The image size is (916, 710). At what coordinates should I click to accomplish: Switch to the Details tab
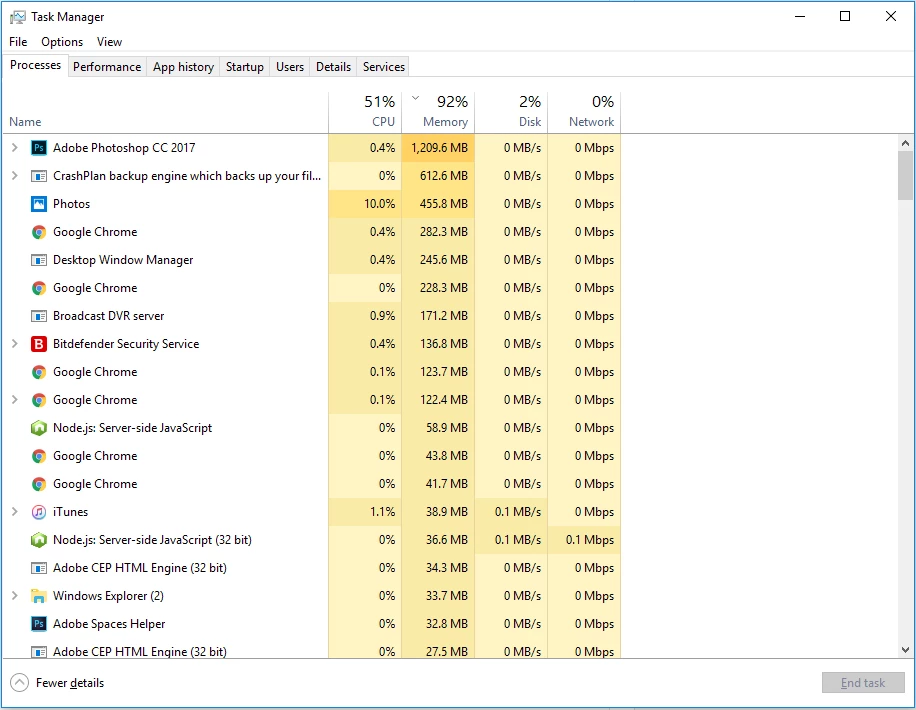[x=334, y=67]
